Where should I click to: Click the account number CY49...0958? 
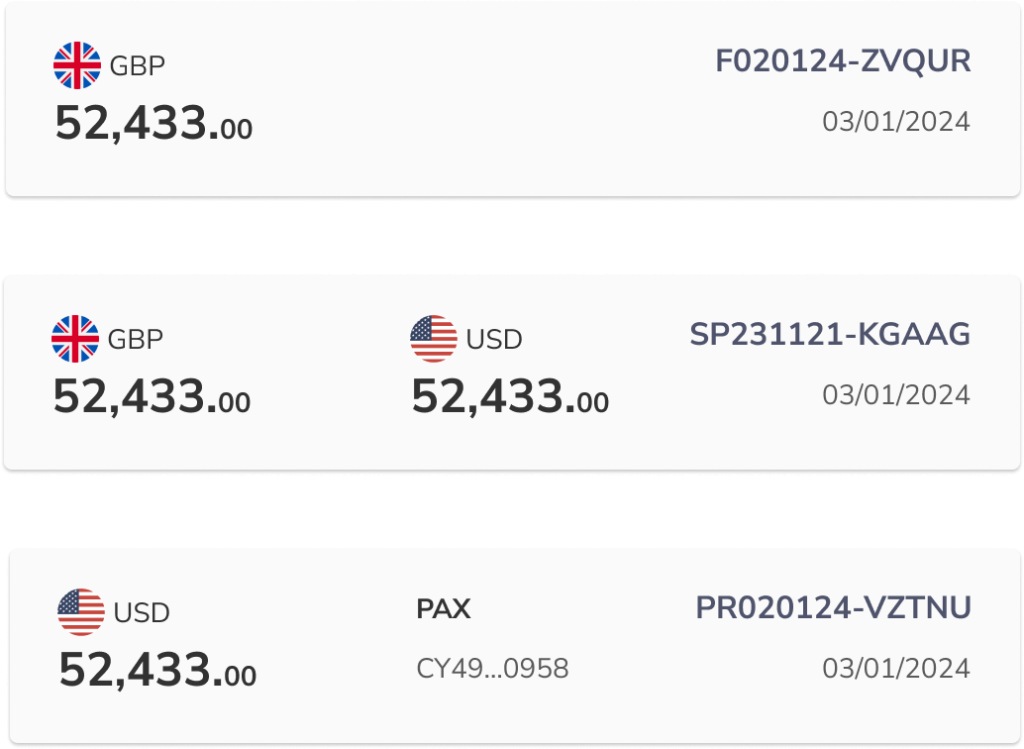coord(492,667)
